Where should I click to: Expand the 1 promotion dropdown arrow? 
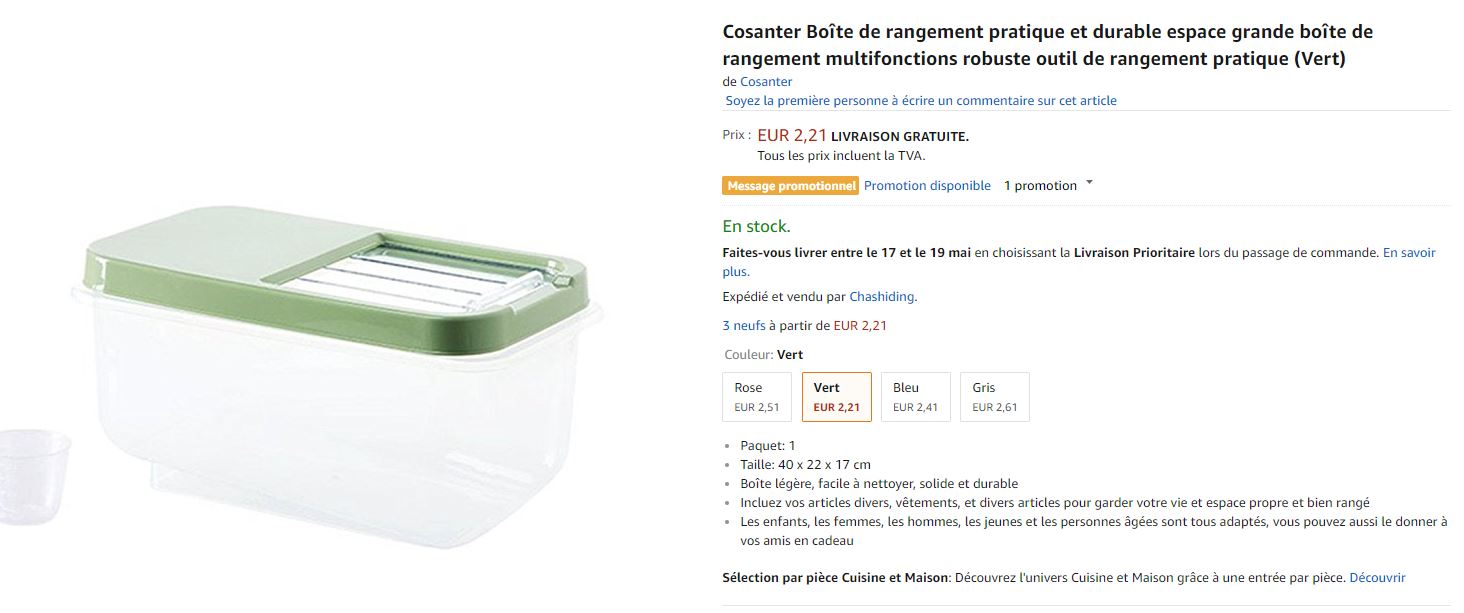pyautogui.click(x=1089, y=183)
